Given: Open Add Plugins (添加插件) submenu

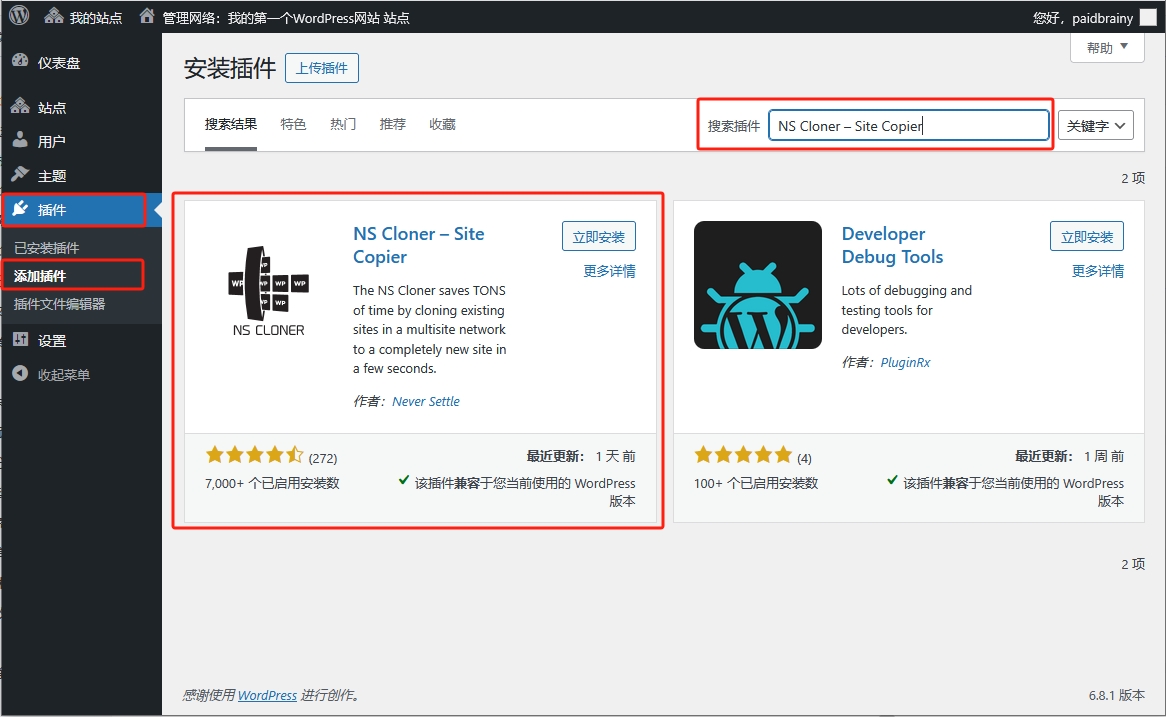Looking at the screenshot, I should click(x=40, y=276).
